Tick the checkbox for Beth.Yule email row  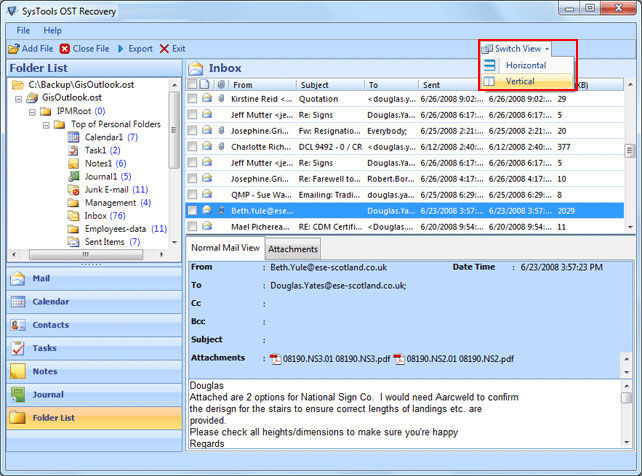click(192, 211)
